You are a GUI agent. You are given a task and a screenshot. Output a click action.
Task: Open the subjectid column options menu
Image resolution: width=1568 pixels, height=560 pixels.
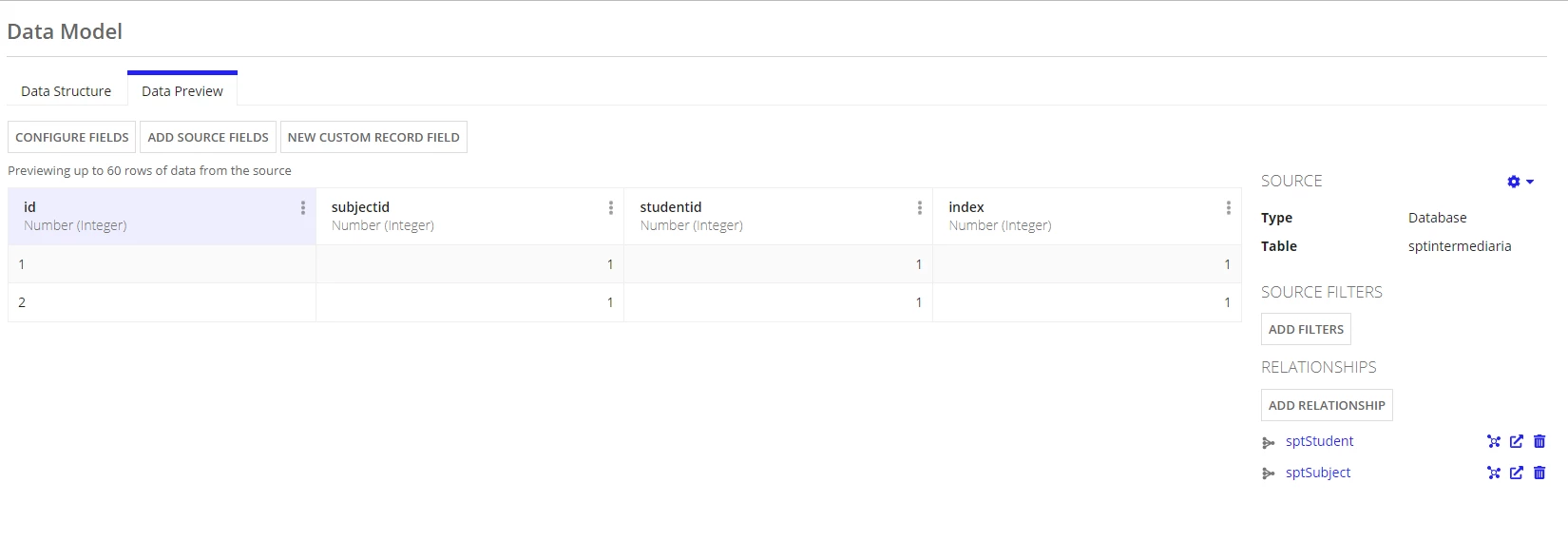click(x=611, y=207)
